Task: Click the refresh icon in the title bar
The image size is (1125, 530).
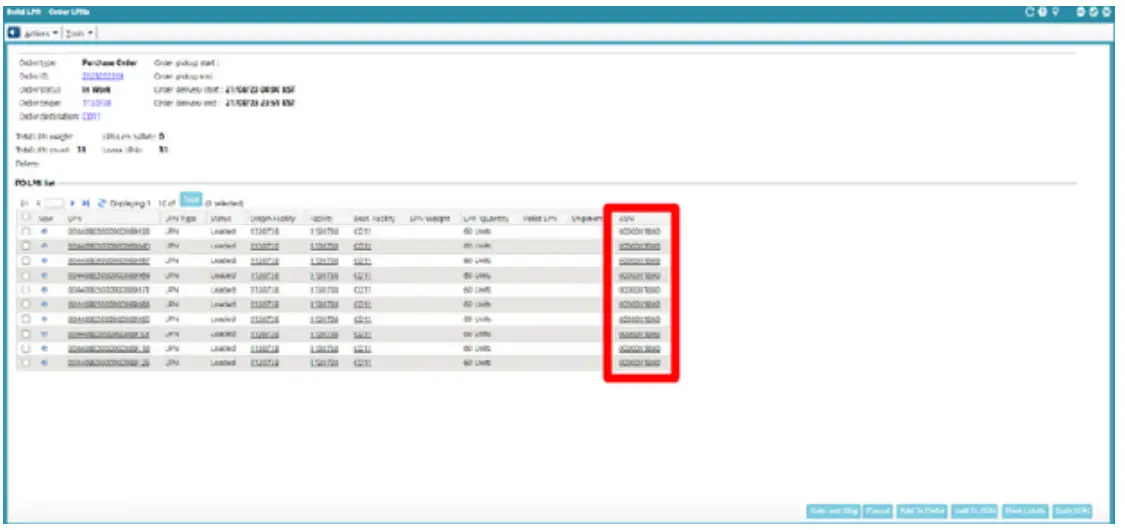Action: point(1031,11)
